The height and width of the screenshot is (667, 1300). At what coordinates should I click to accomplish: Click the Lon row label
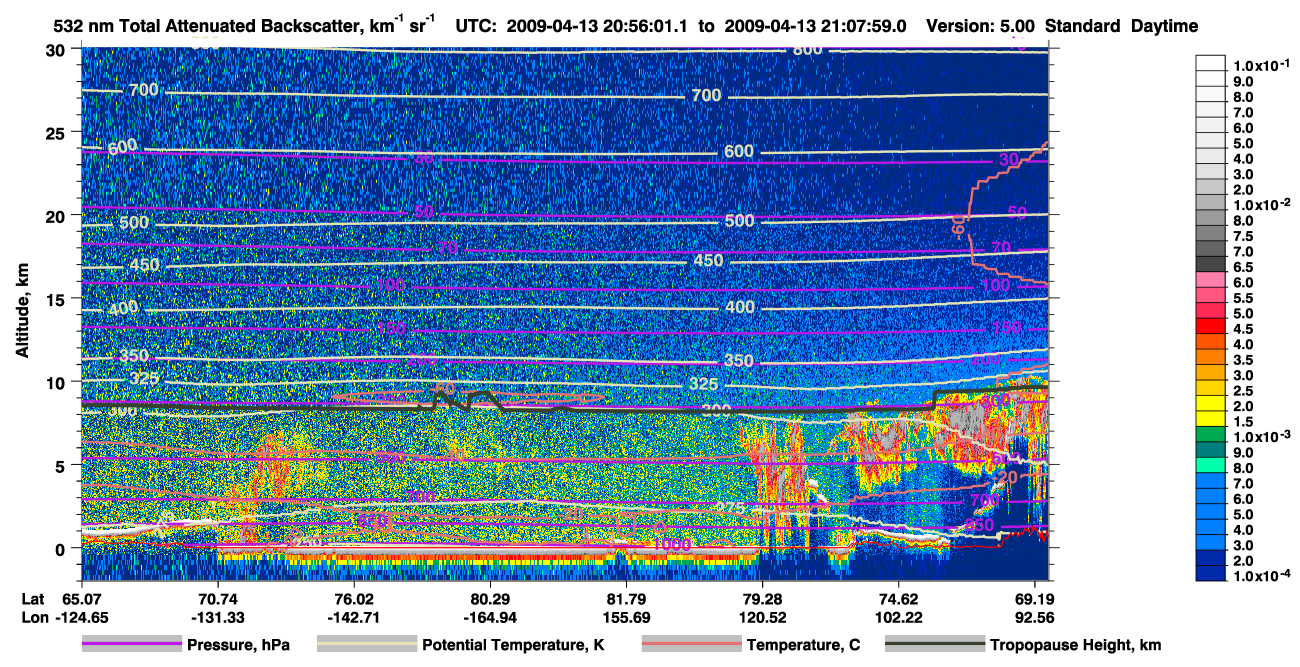pos(35,617)
